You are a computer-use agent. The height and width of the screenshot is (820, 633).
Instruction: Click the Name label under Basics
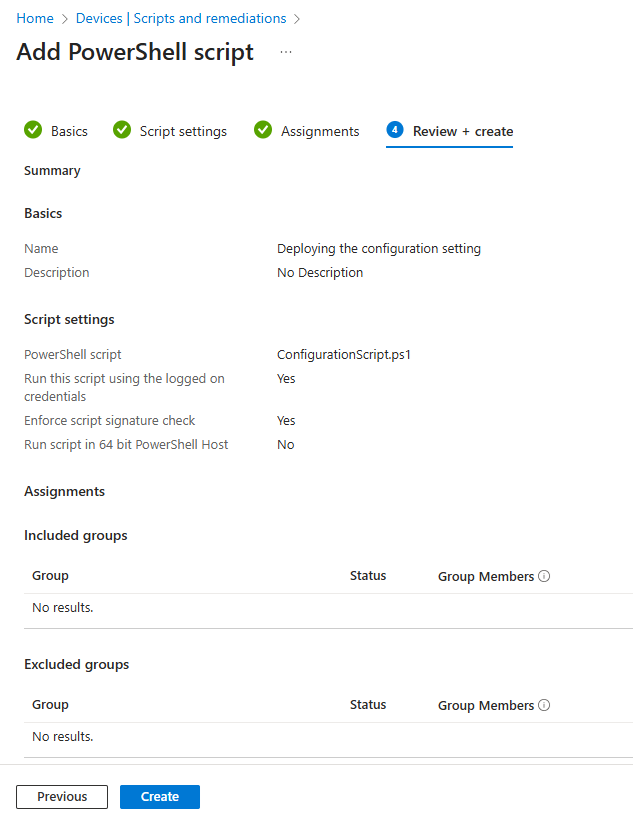pos(41,248)
